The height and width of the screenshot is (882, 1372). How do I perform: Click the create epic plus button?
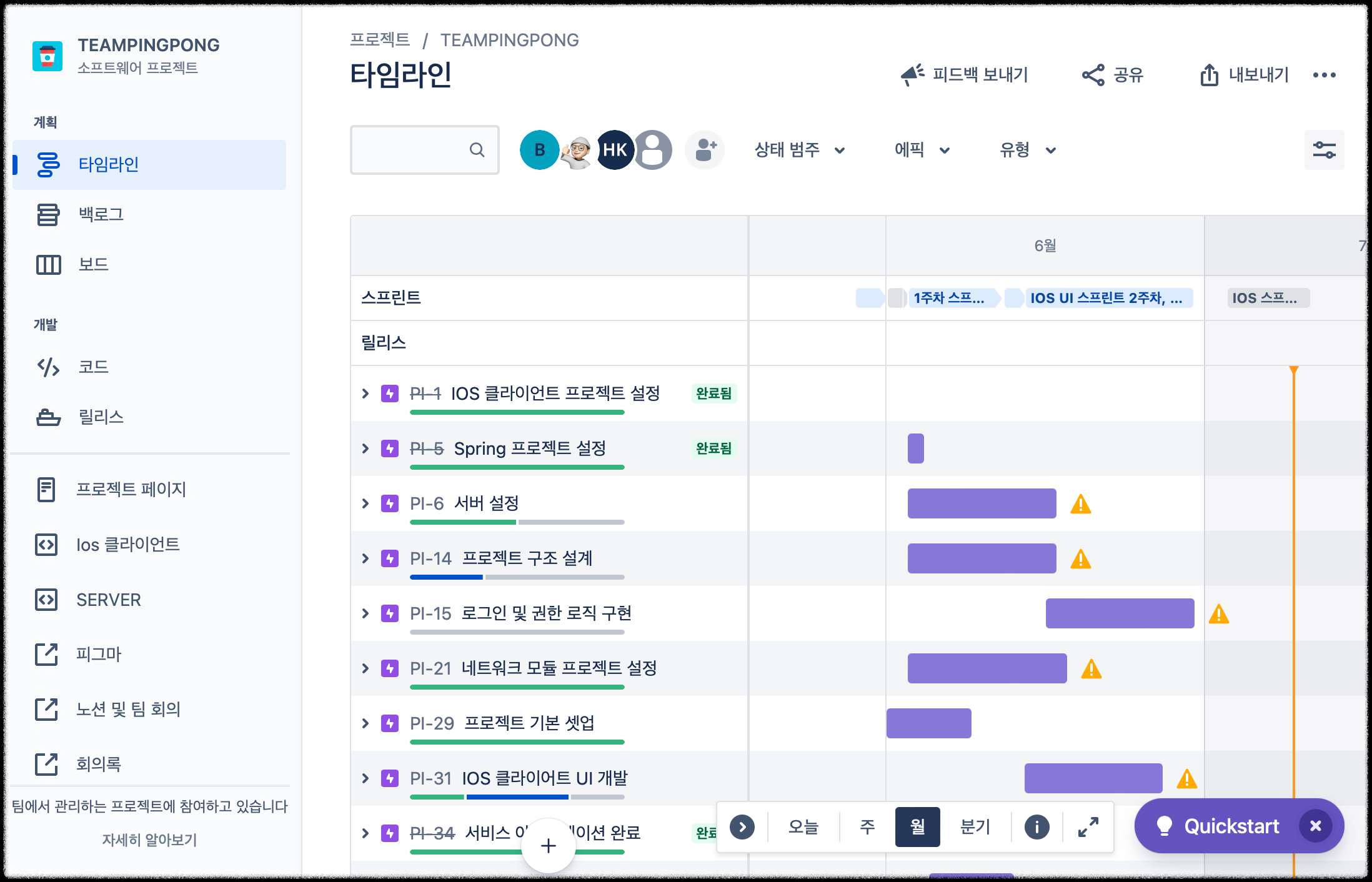click(x=548, y=846)
